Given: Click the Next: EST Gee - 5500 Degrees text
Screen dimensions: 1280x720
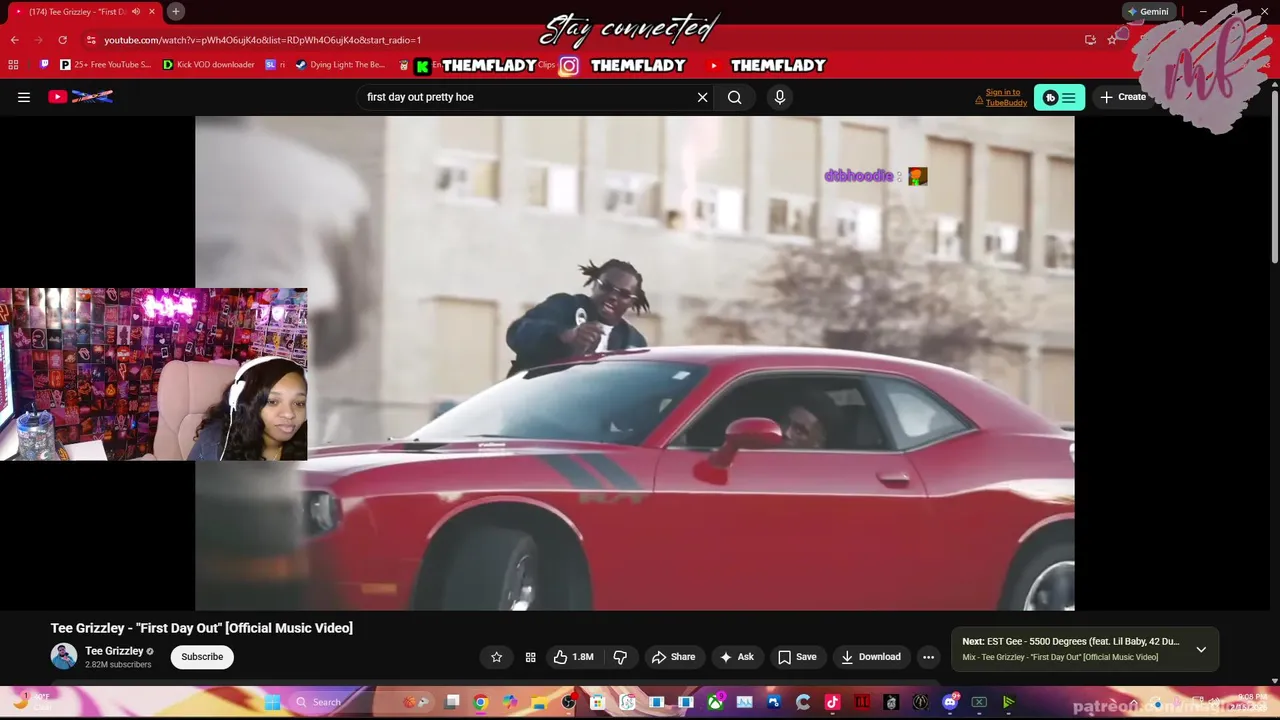Looking at the screenshot, I should tap(1071, 641).
